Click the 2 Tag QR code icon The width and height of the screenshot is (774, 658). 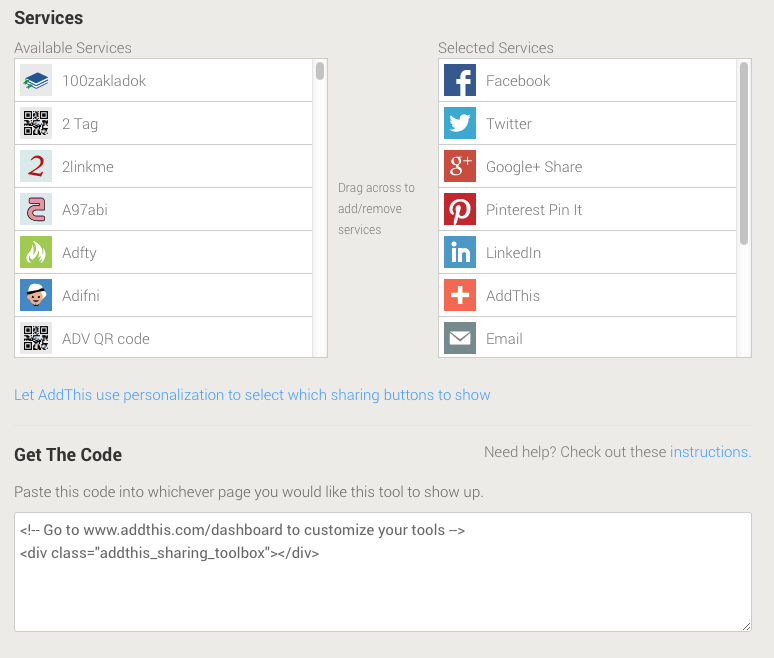36,123
